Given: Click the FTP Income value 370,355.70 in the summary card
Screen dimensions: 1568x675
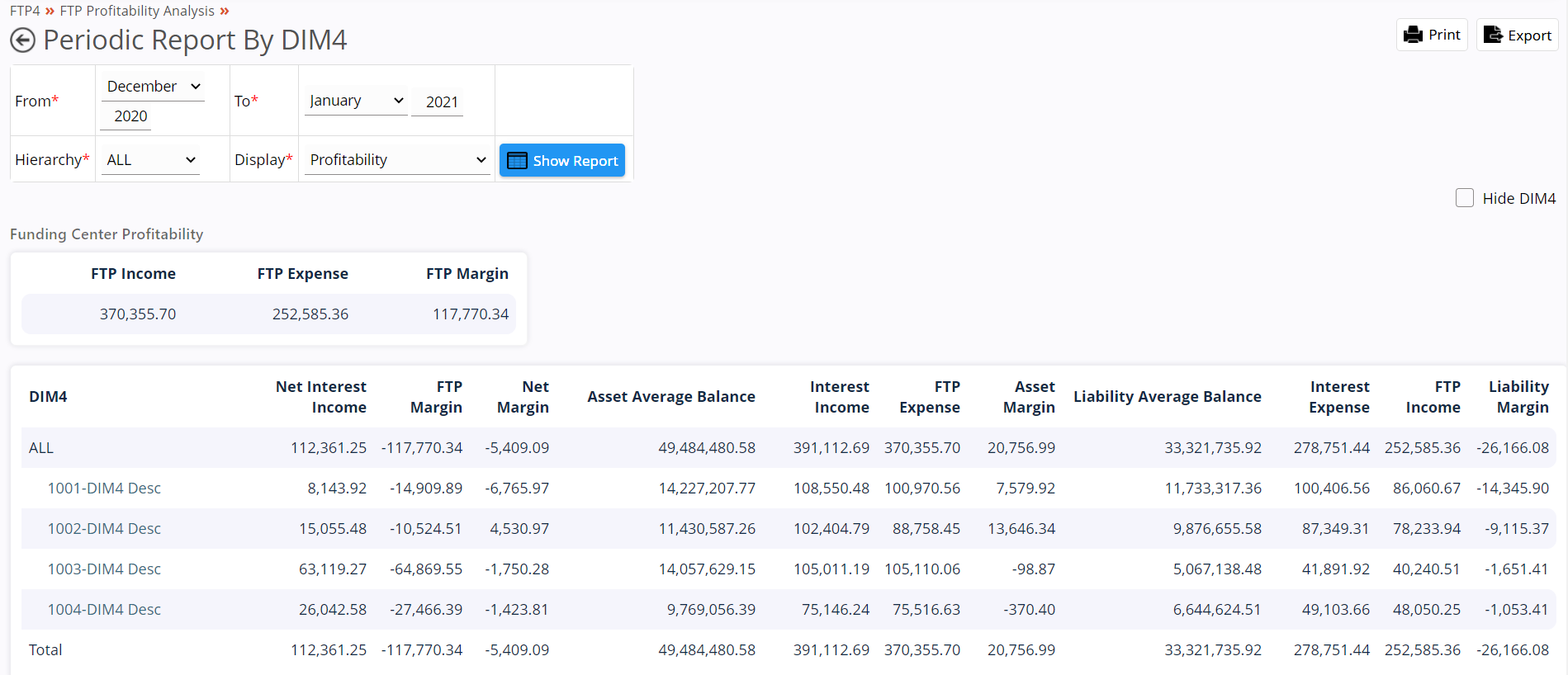Looking at the screenshot, I should pos(138,314).
